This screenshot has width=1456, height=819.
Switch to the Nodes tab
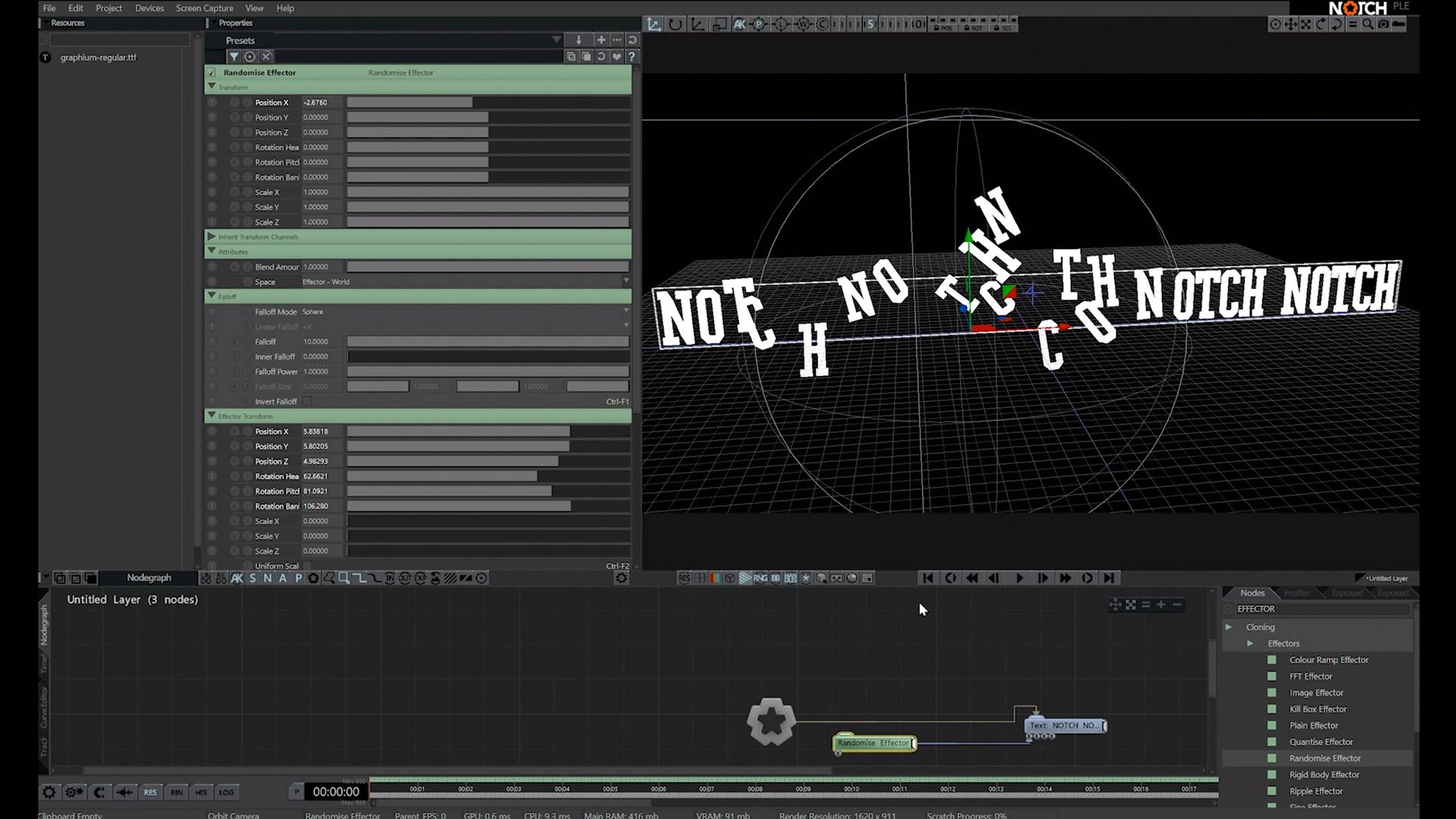click(x=1252, y=593)
